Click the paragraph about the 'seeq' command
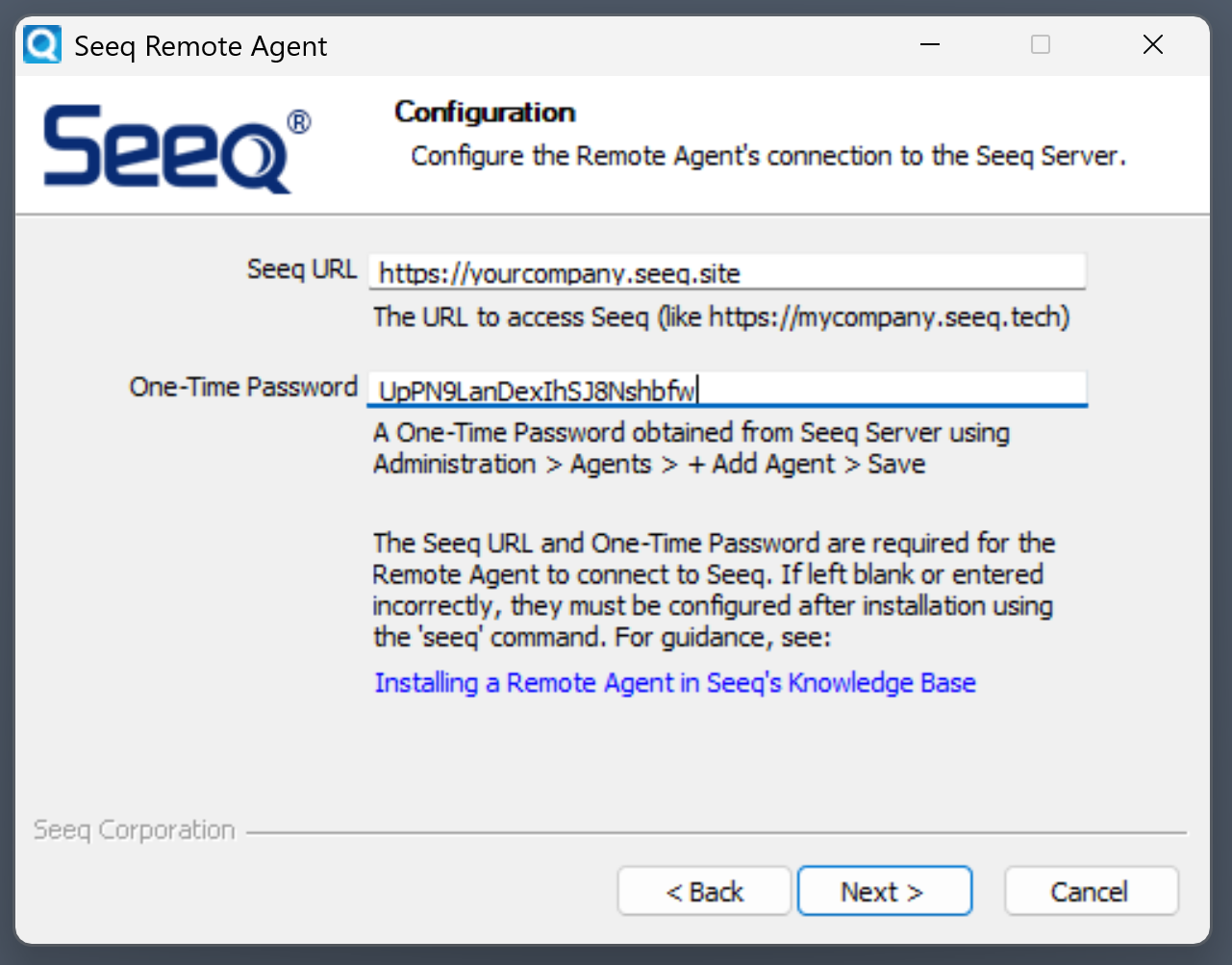 [713, 590]
